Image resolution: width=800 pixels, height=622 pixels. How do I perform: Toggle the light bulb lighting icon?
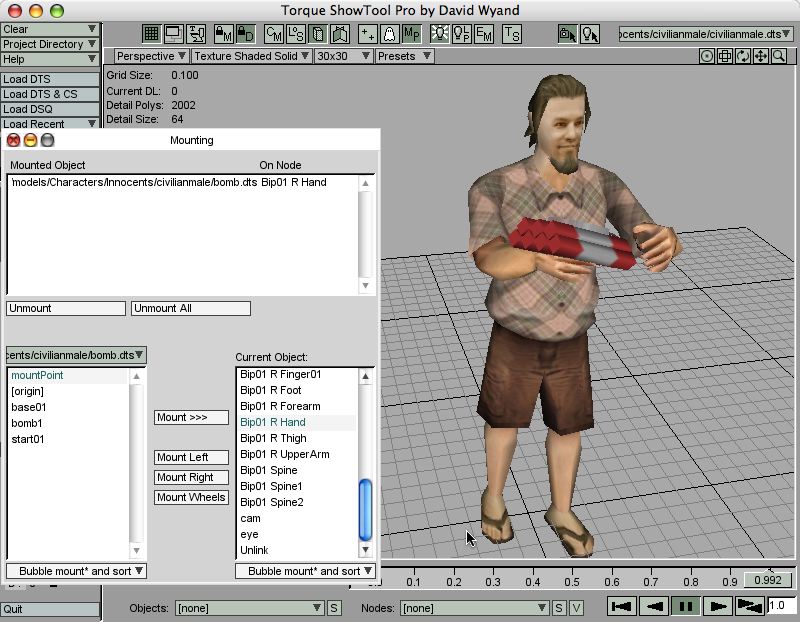pyautogui.click(x=438, y=33)
